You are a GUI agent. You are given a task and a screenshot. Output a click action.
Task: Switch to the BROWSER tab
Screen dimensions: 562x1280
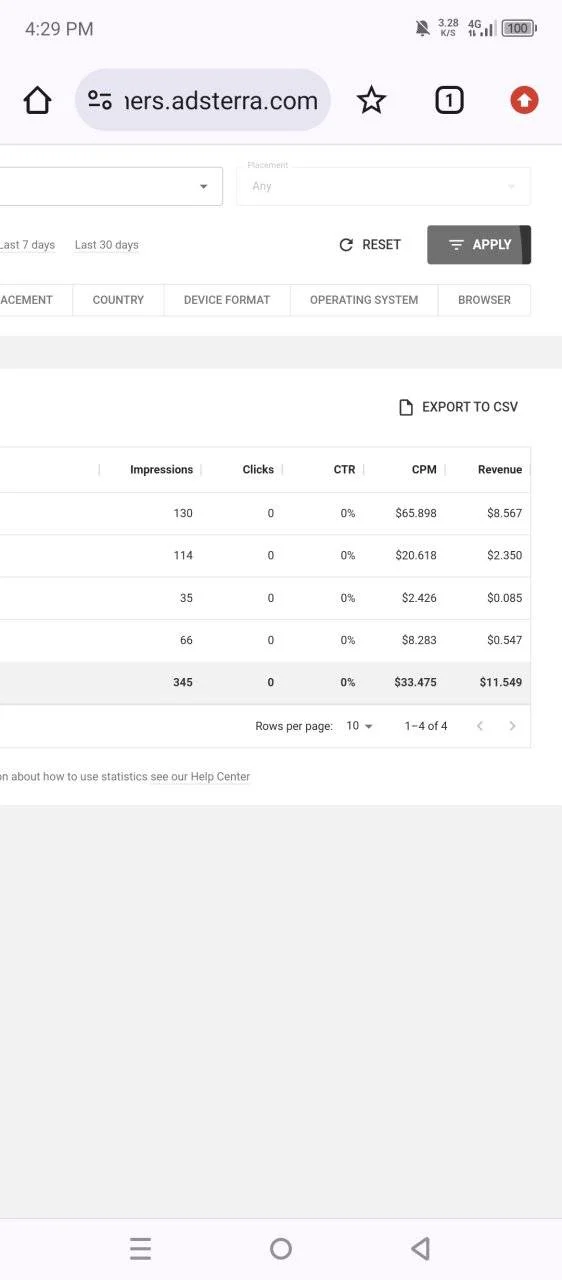point(484,300)
